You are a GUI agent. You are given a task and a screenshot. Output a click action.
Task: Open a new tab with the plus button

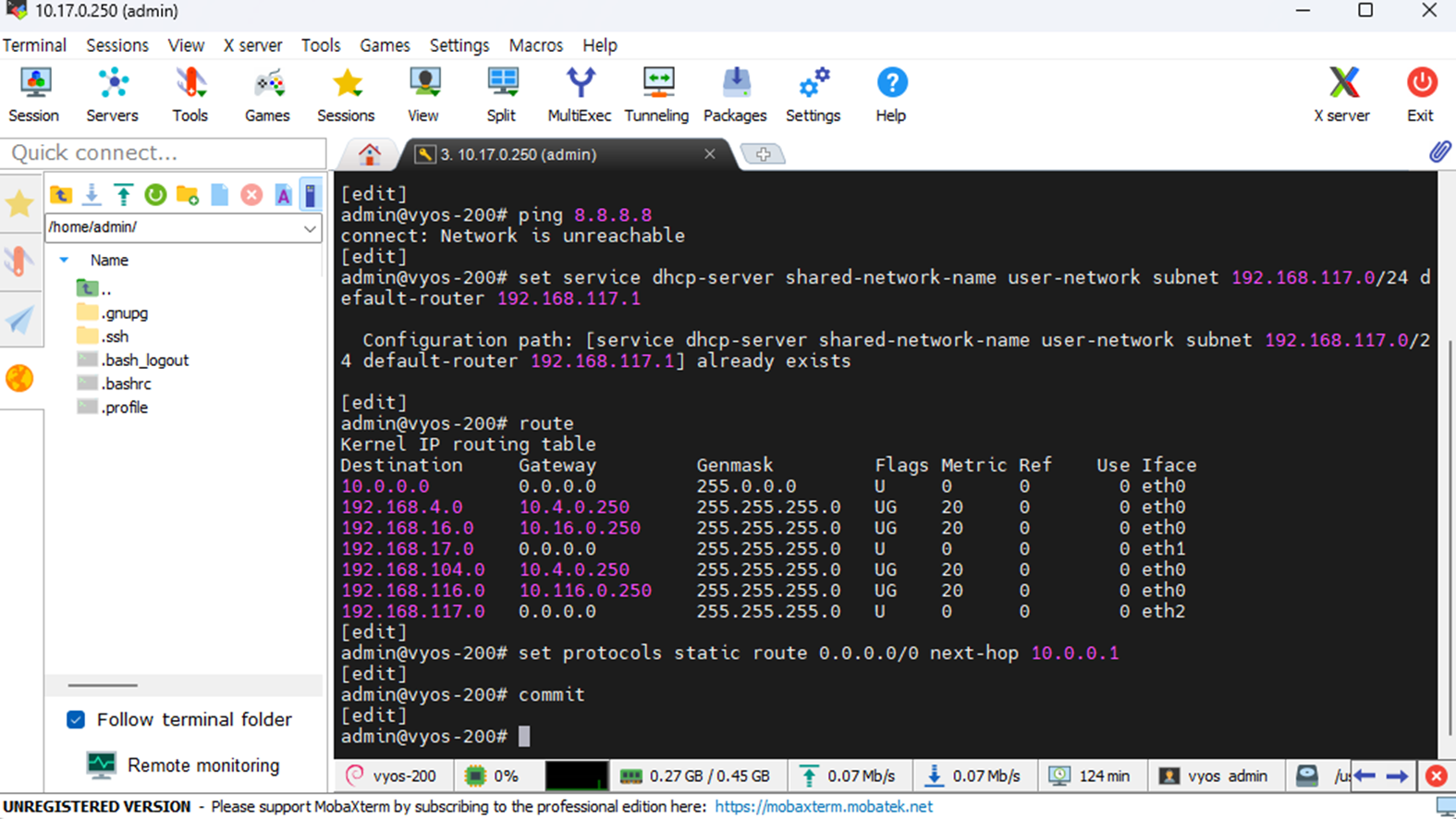763,154
